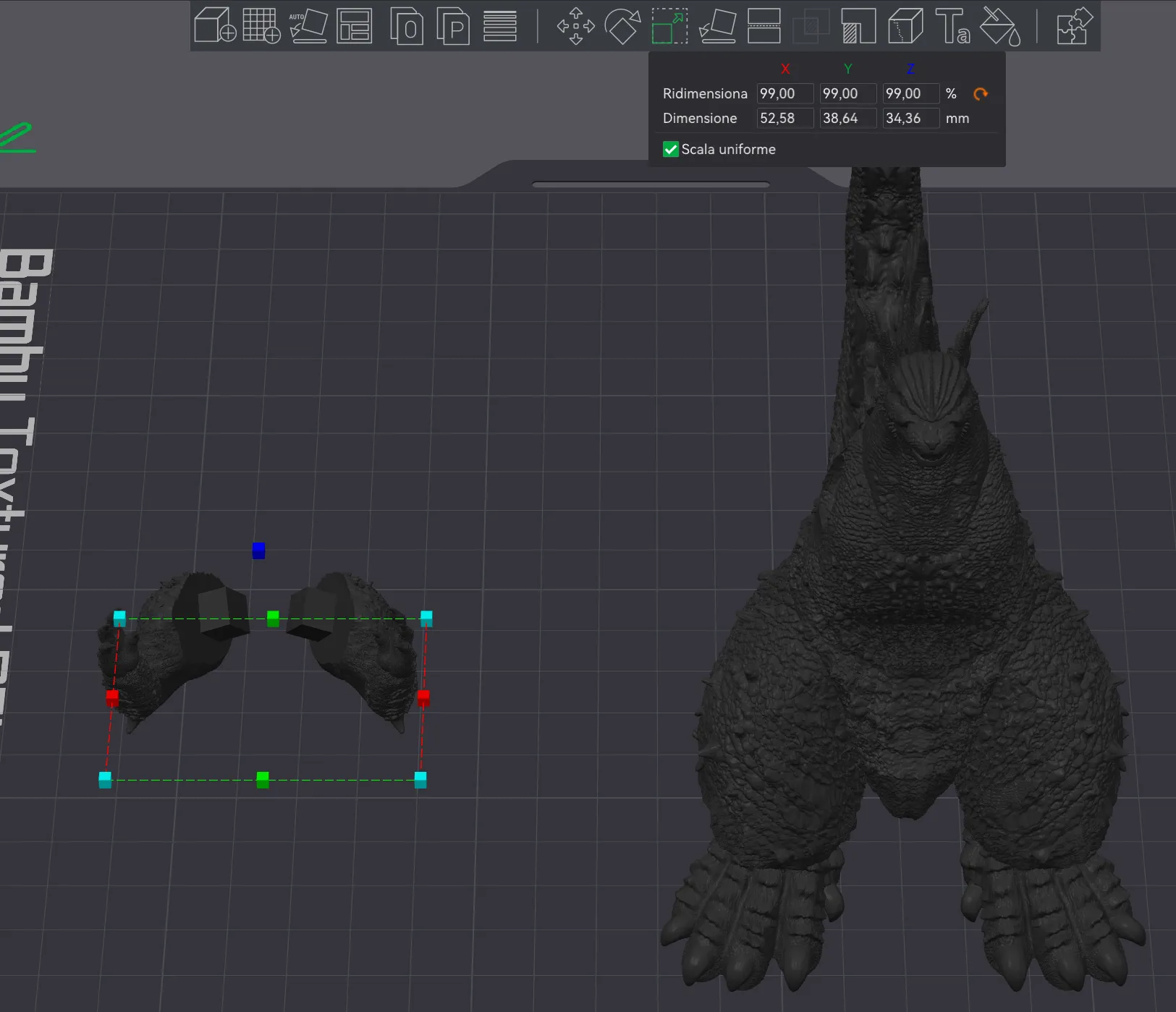Run the Auto orient tool
1176x1012 pixels.
point(308,26)
